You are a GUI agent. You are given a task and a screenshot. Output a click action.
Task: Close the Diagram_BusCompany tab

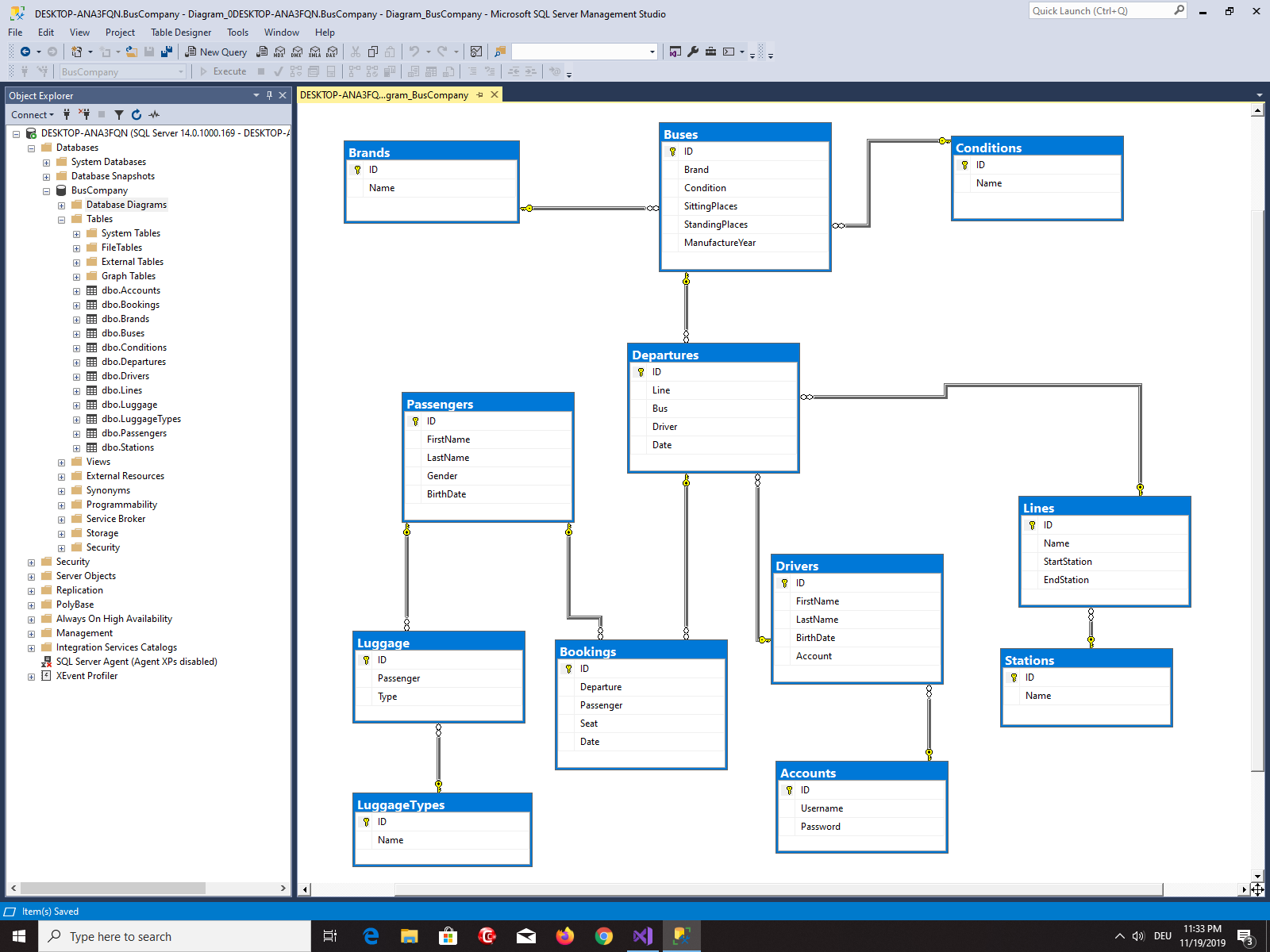point(495,94)
